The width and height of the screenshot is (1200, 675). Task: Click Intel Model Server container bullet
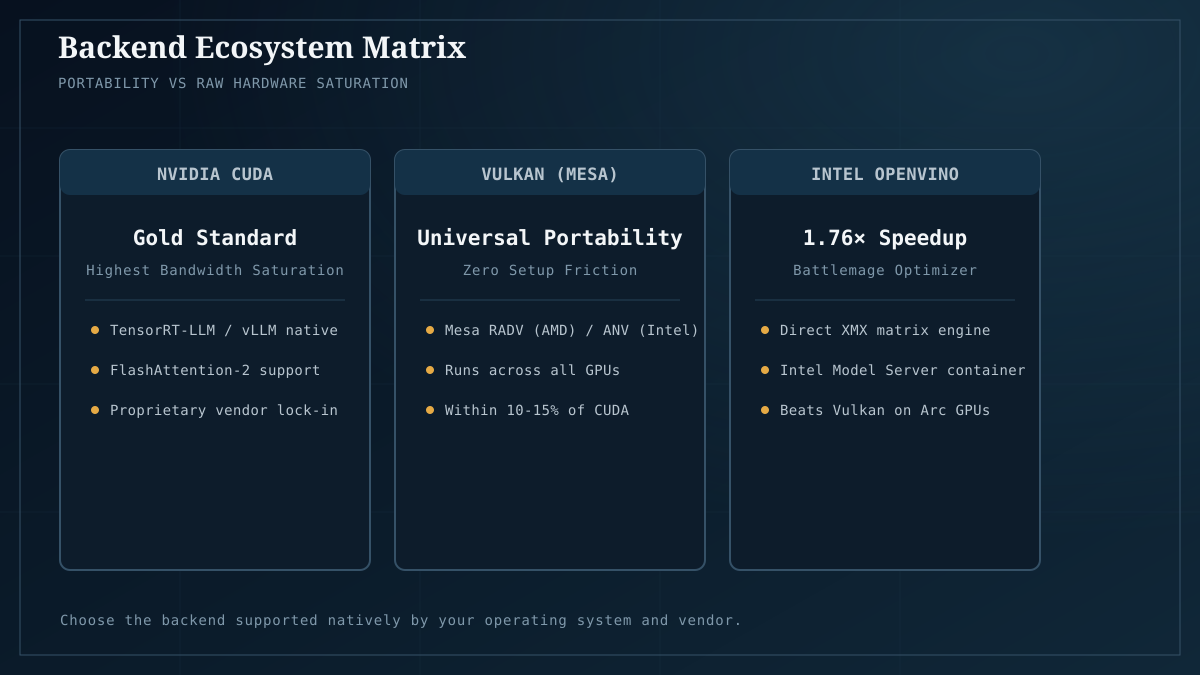click(x=893, y=370)
